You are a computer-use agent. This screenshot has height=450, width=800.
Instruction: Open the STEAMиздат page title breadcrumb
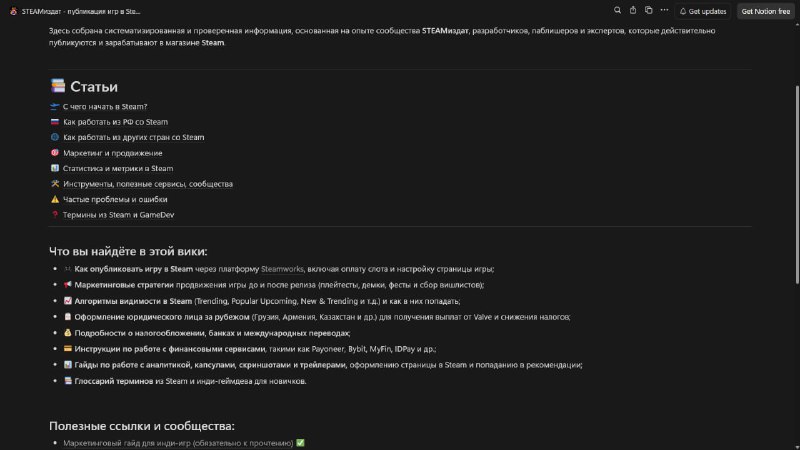coord(81,11)
